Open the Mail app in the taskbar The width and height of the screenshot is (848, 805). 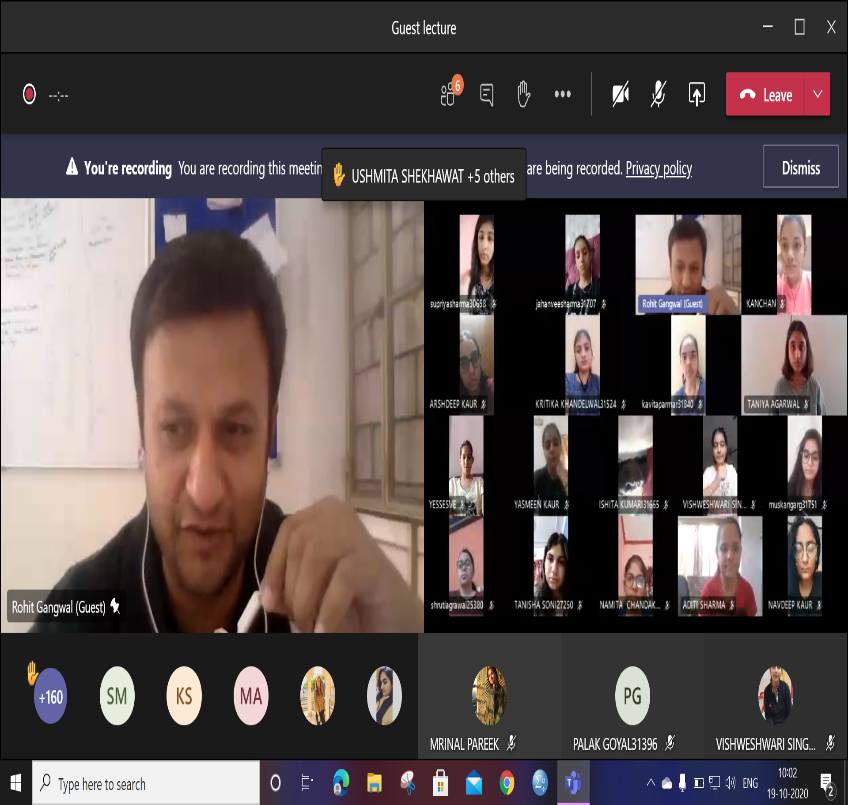click(x=473, y=783)
